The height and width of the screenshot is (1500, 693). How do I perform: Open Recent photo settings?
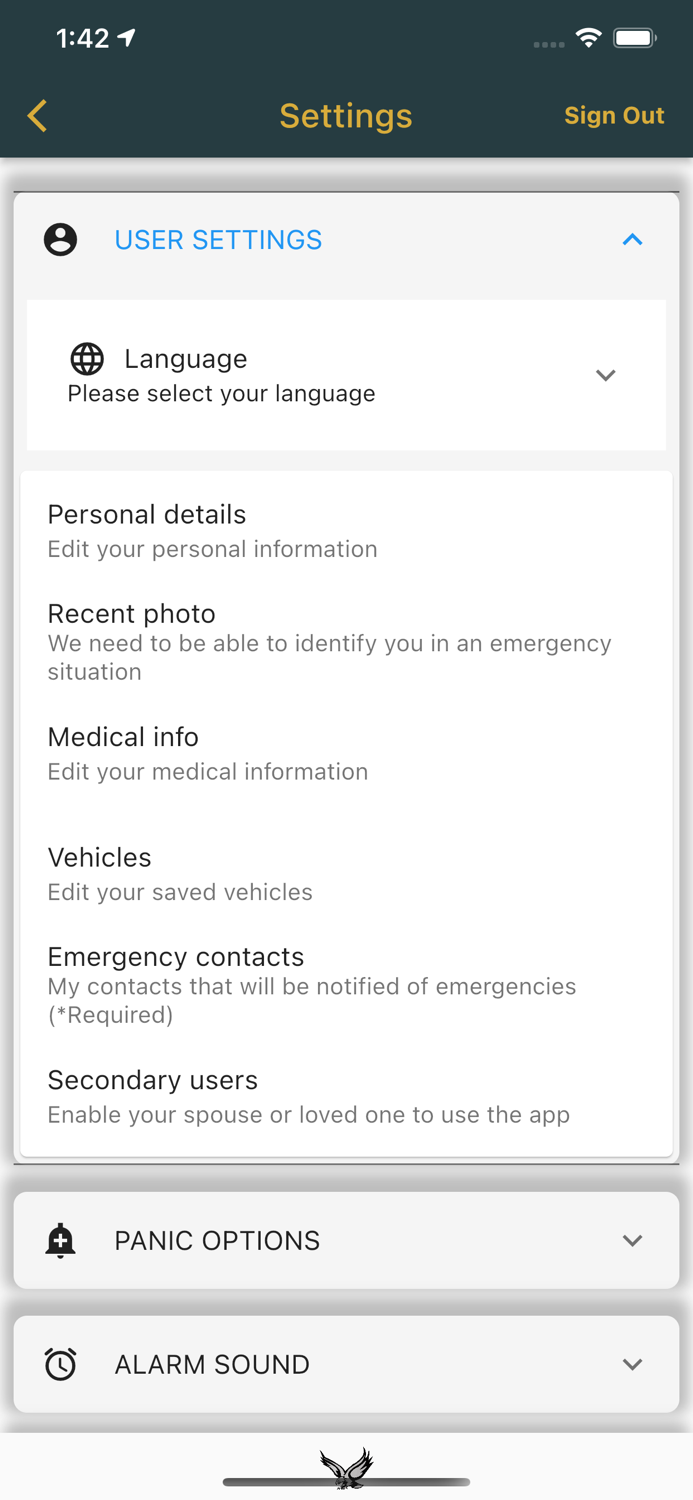(x=132, y=614)
